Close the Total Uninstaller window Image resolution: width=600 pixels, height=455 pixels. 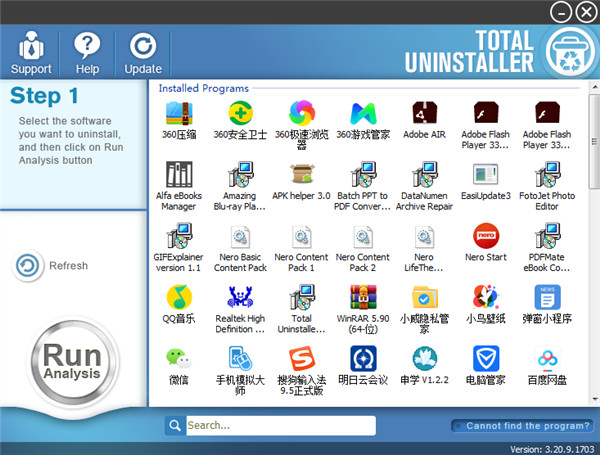(586, 13)
